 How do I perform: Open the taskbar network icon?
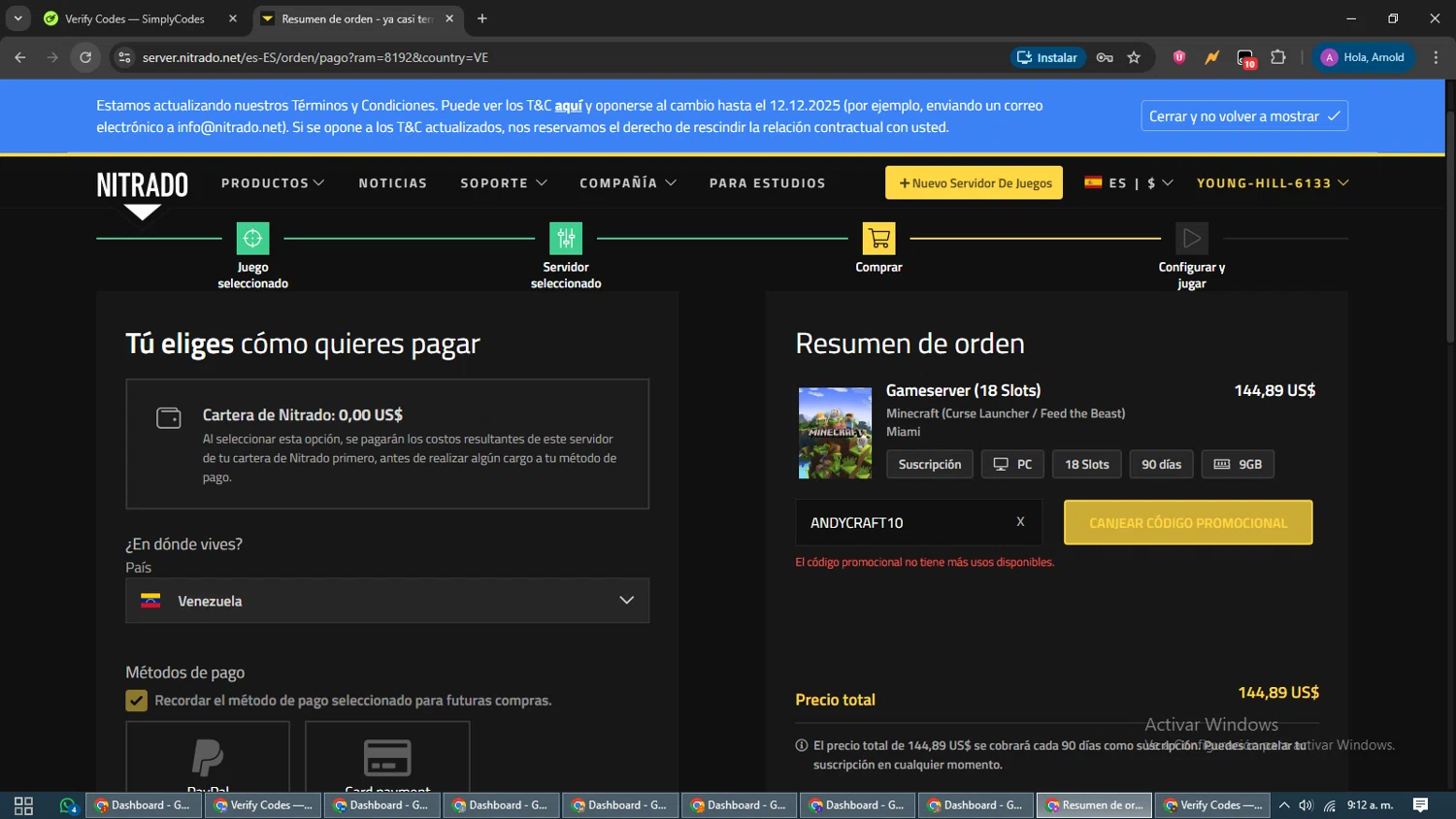coord(1330,805)
